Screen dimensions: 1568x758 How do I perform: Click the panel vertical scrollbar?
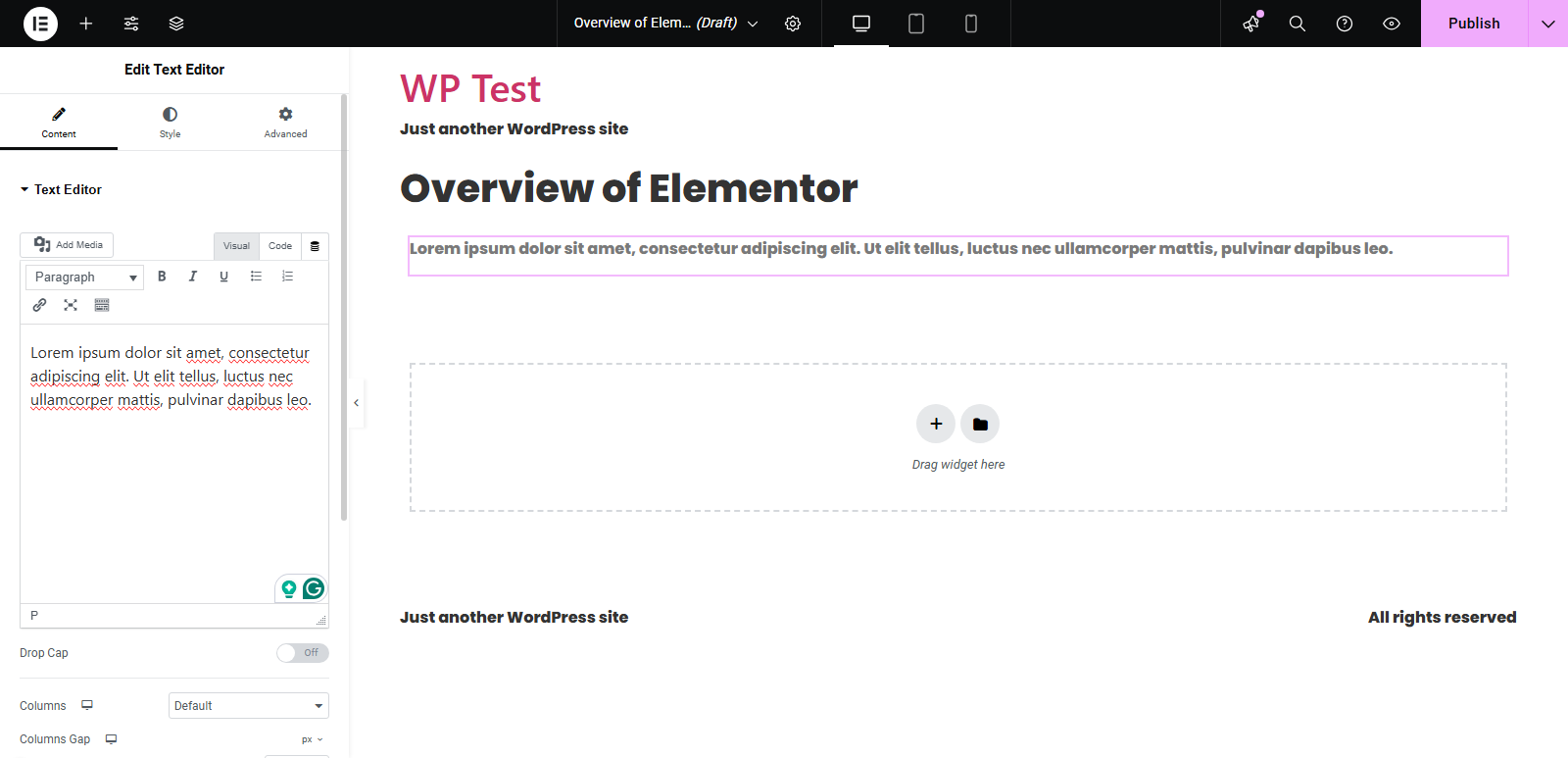pos(344,307)
